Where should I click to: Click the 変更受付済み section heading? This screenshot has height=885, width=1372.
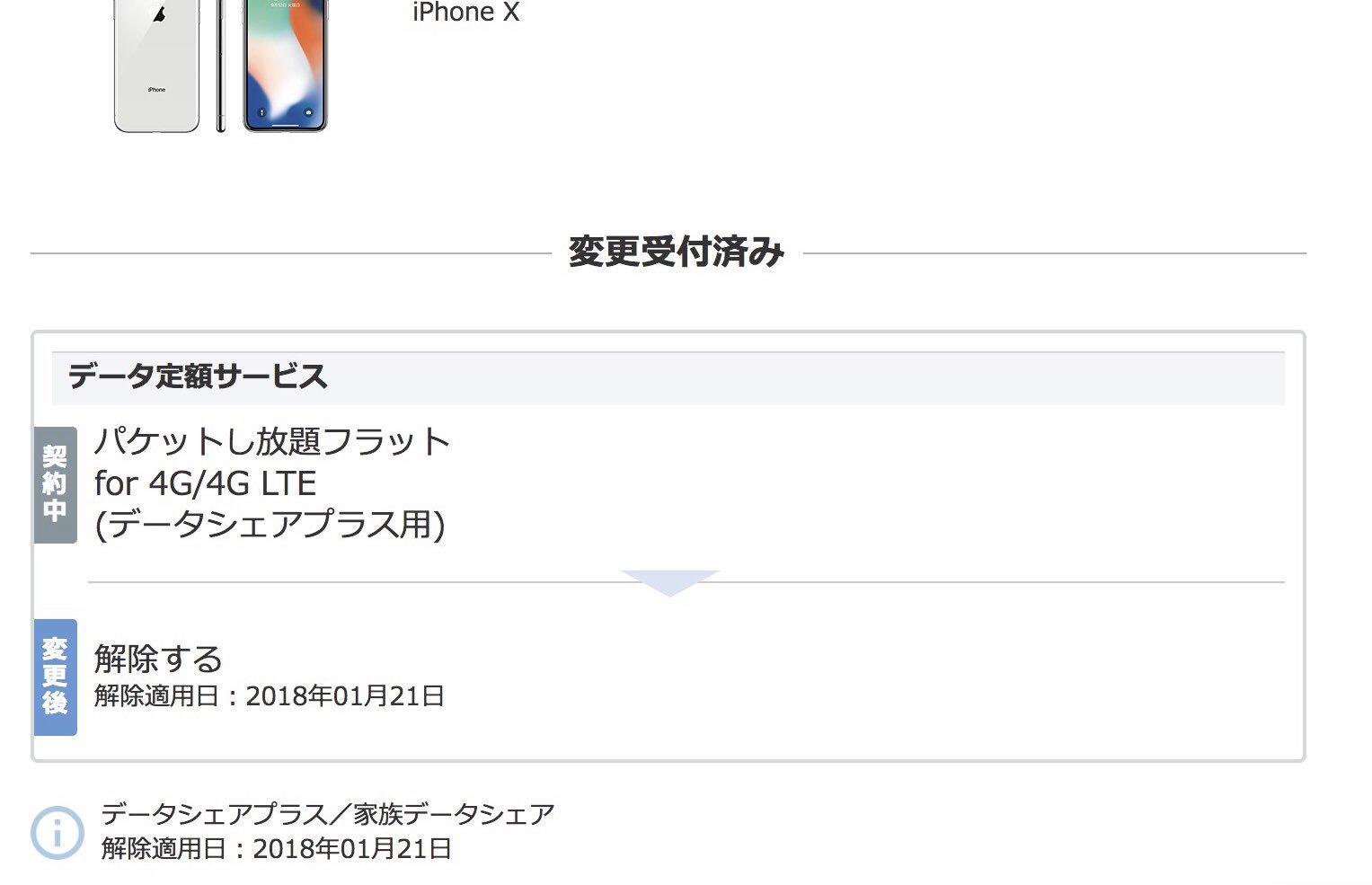point(677,252)
